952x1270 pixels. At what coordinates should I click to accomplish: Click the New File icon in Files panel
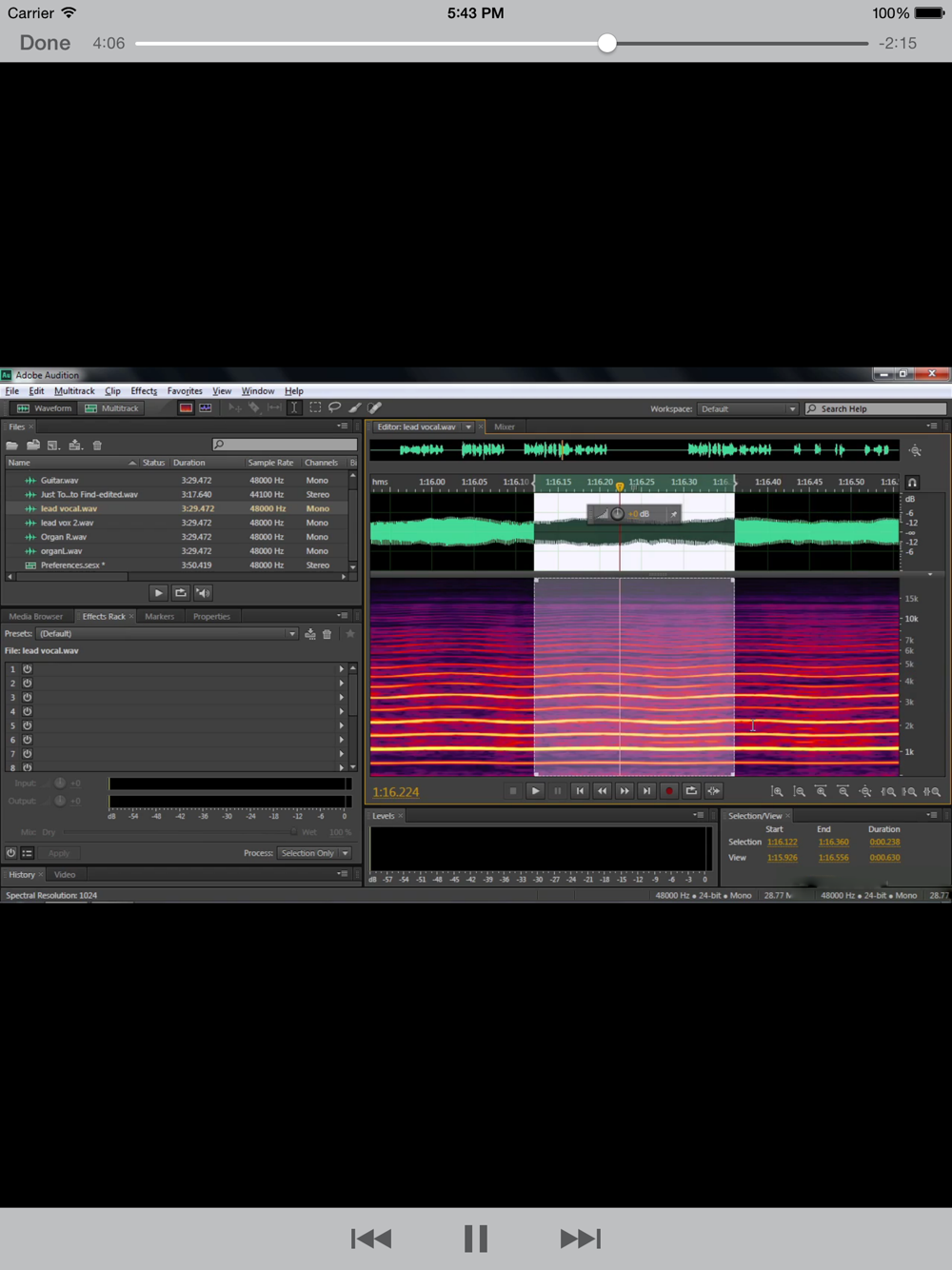click(x=54, y=446)
